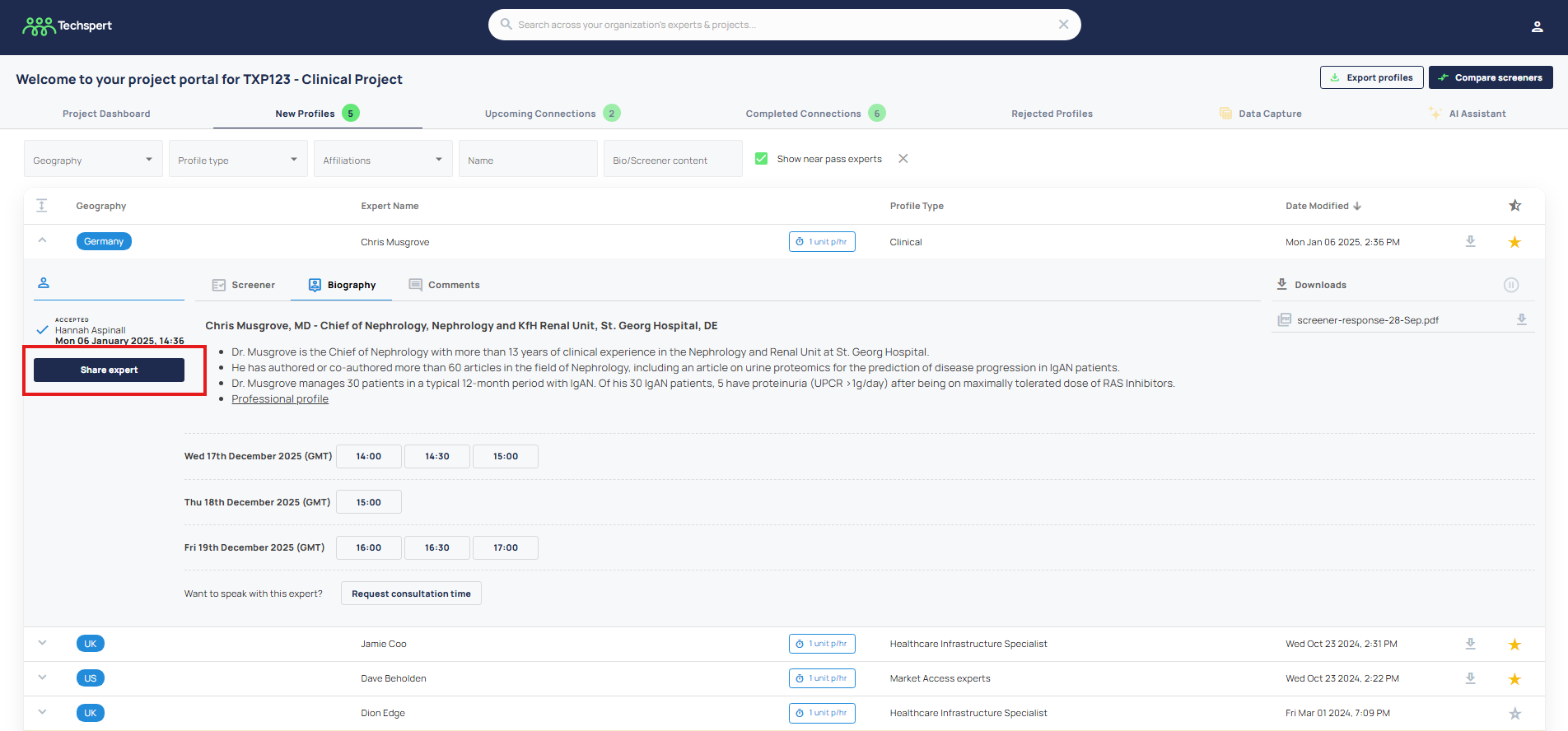Click the Bio/Screener content filter field
Image resolution: width=1568 pixels, height=731 pixels.
tap(673, 159)
